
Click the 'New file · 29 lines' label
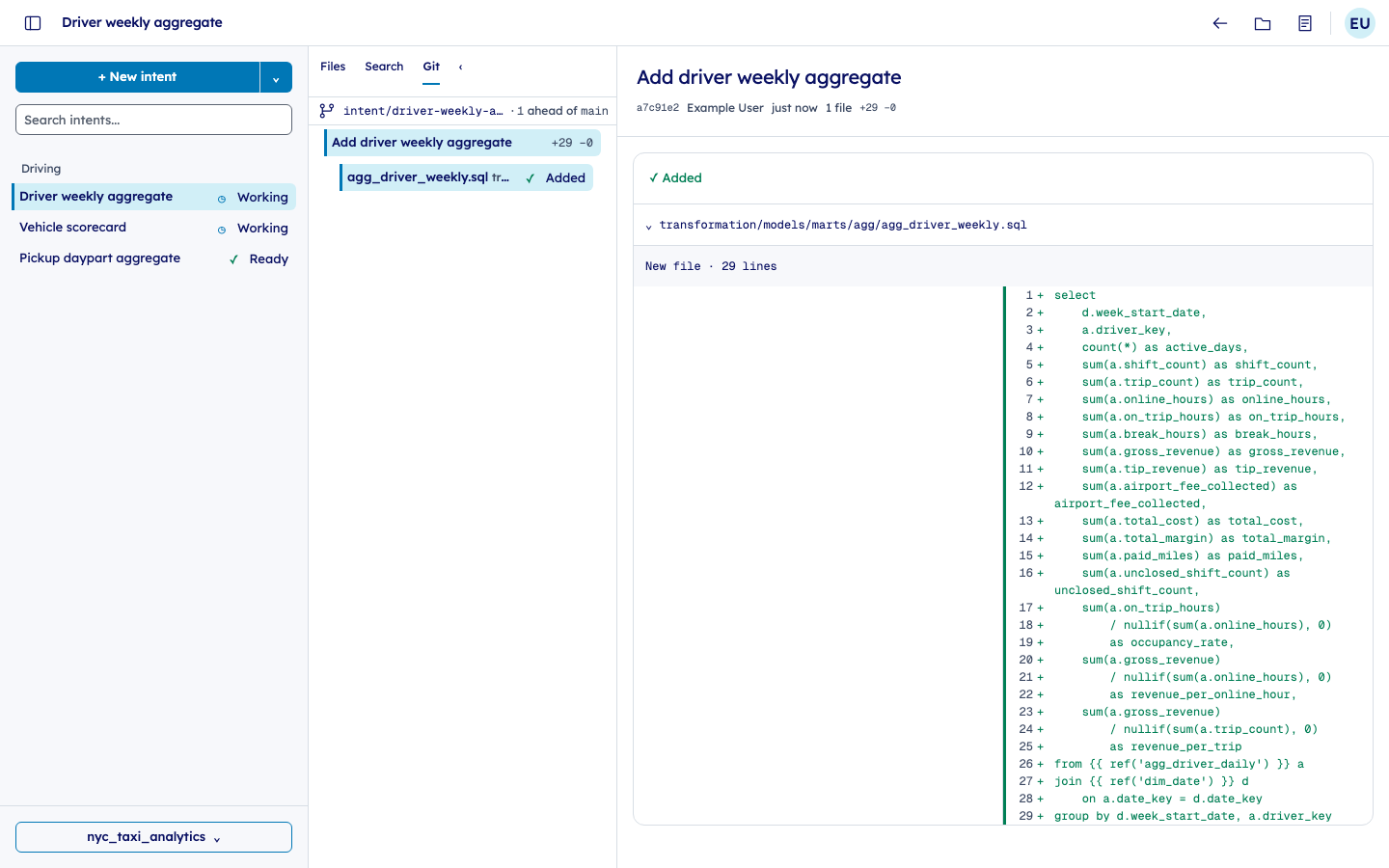(x=711, y=266)
